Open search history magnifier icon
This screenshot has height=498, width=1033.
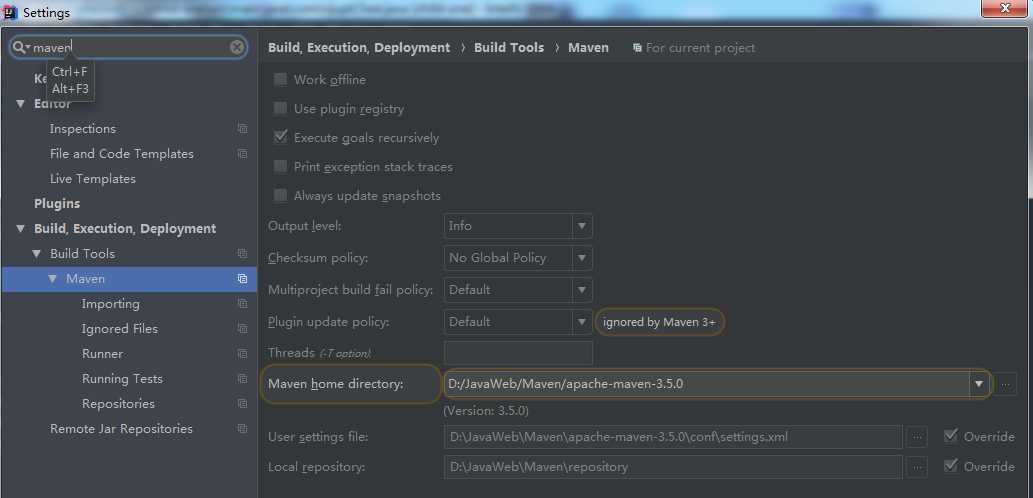coord(21,47)
